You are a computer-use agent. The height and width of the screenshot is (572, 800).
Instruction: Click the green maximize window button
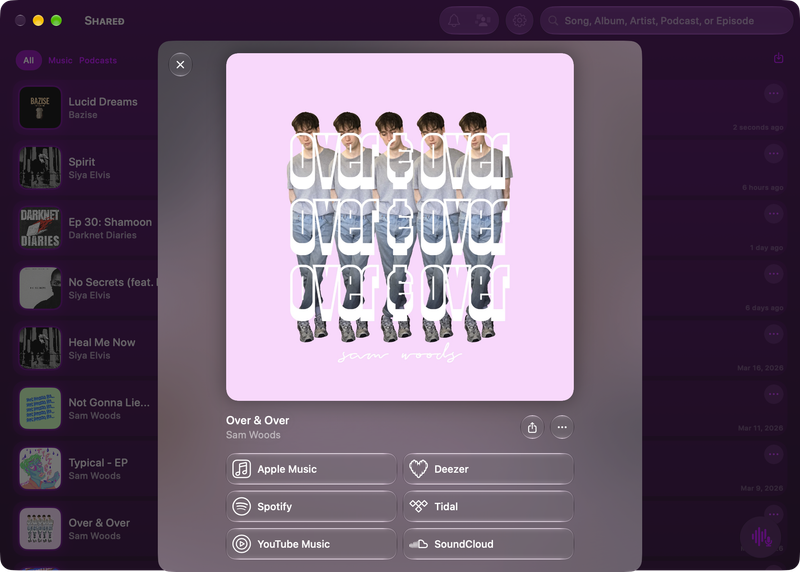(57, 20)
